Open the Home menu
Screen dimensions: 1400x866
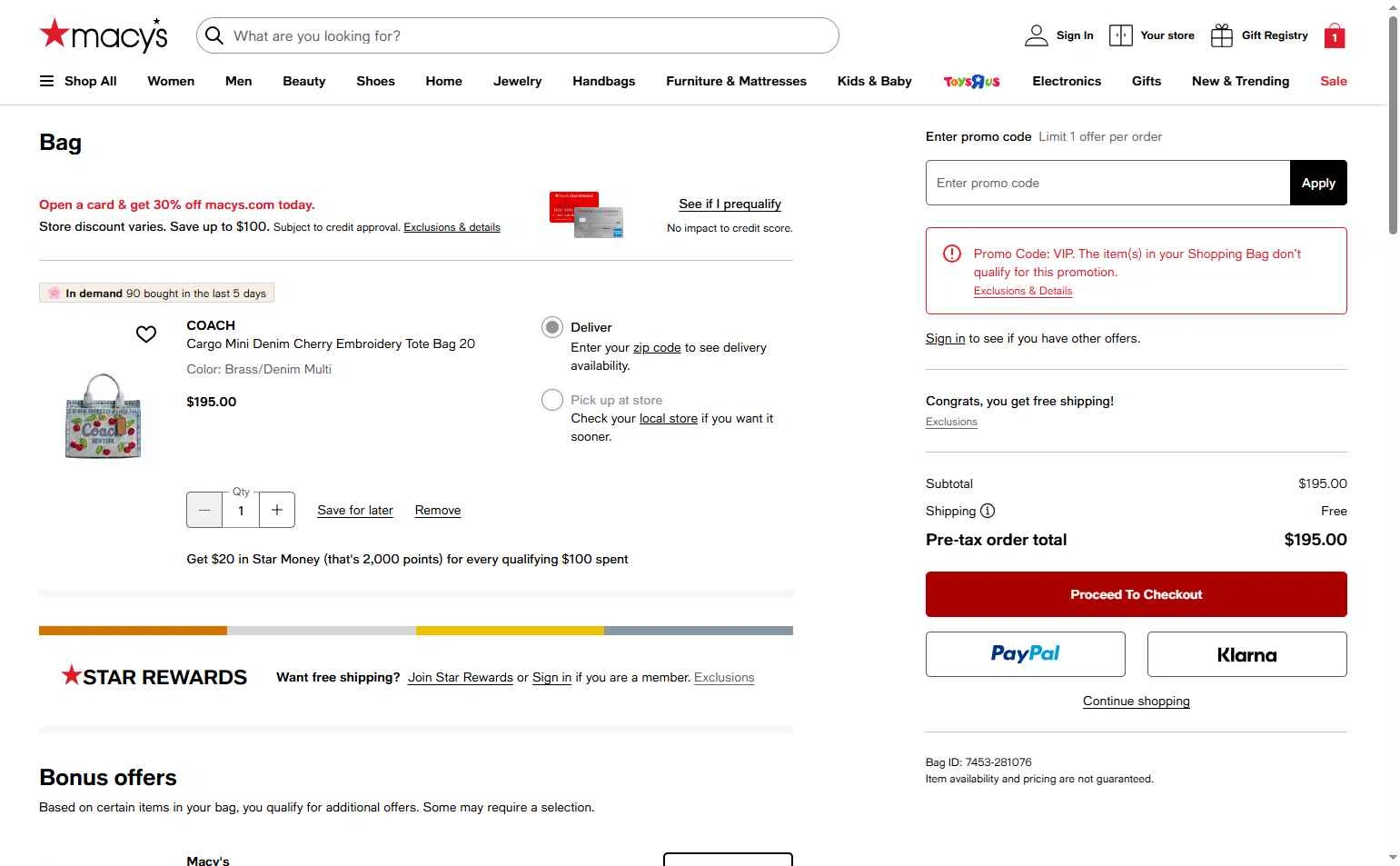(x=444, y=81)
